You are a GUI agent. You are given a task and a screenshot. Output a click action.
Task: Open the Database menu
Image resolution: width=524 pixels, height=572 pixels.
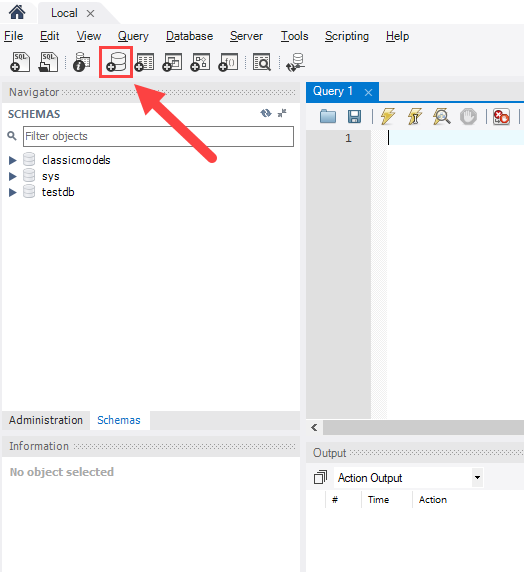[x=189, y=36]
